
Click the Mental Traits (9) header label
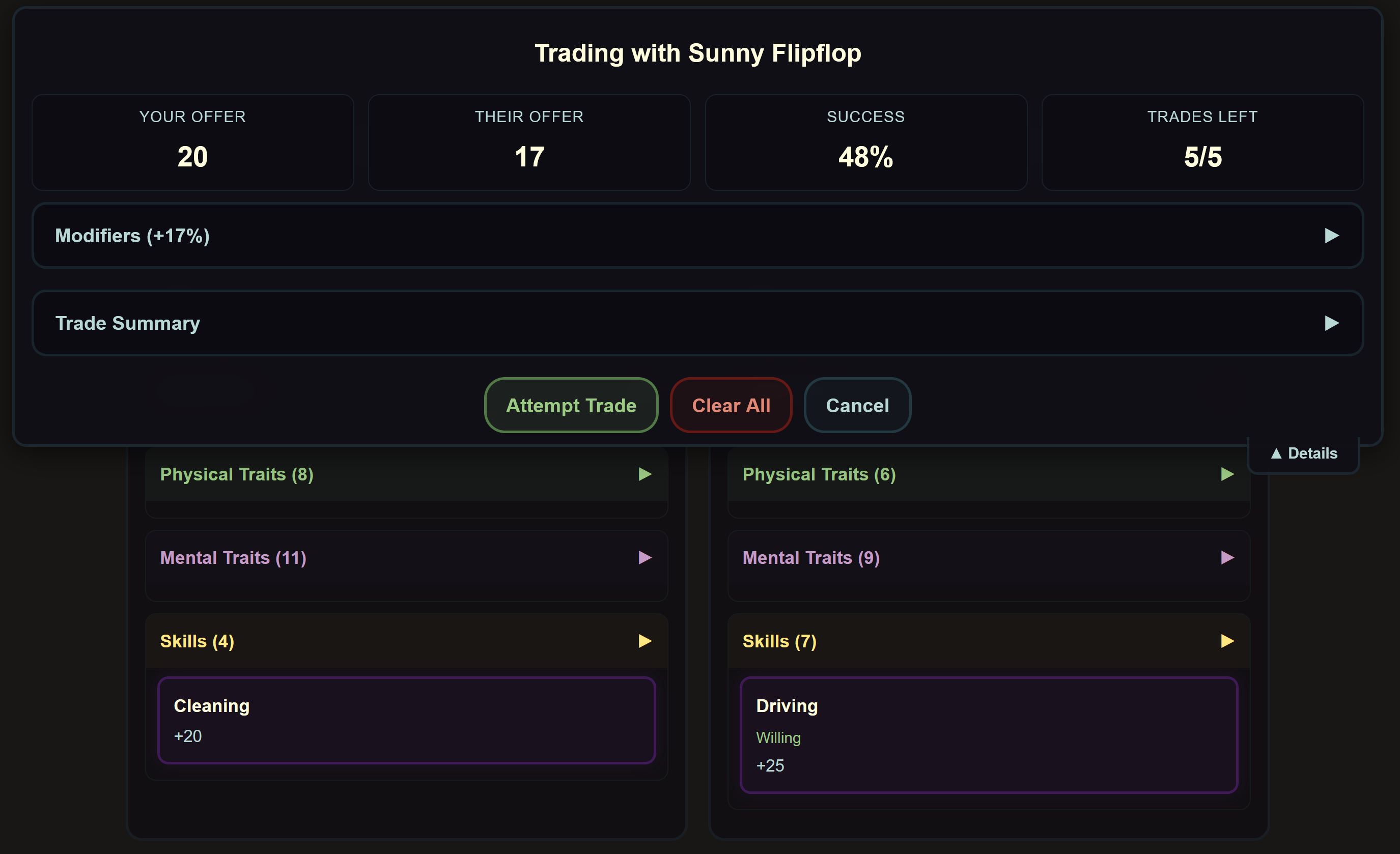[x=811, y=557]
